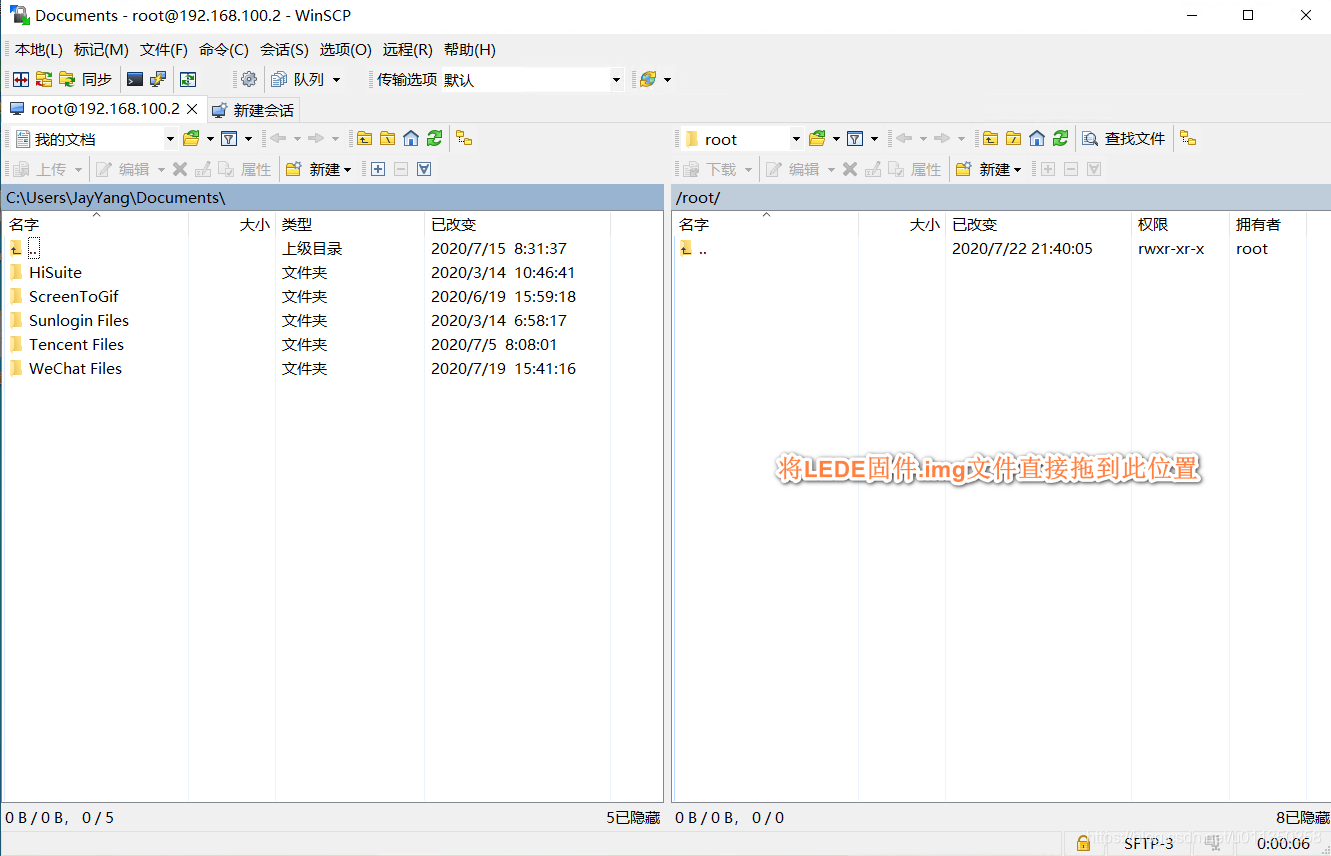The image size is (1331, 856).
Task: Sort remote panel by 拥有者 column
Action: (1267, 224)
